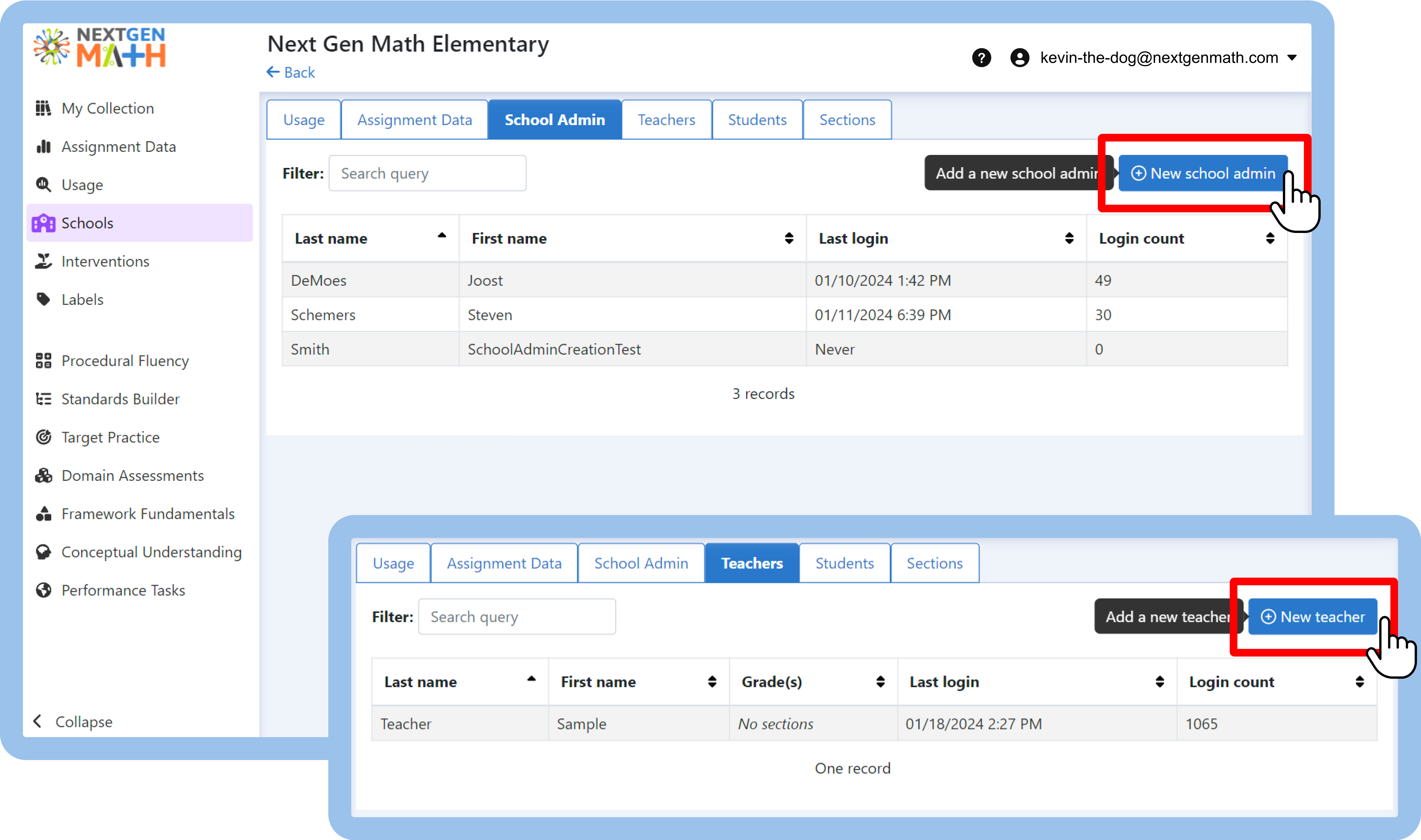
Task: Click the Domain Assessments cubes icon
Action: coord(43,475)
